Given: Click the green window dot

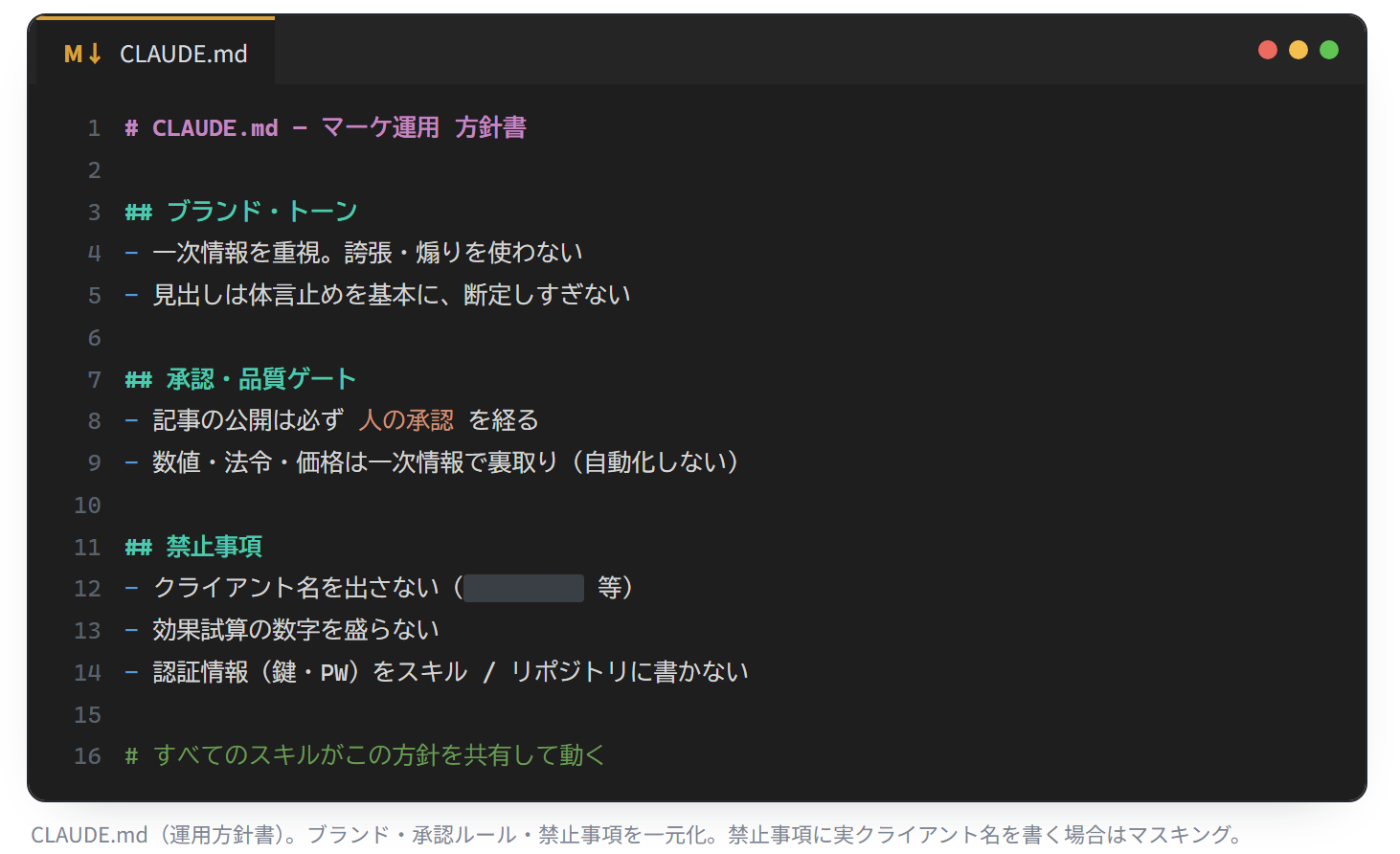Looking at the screenshot, I should point(1329,50).
